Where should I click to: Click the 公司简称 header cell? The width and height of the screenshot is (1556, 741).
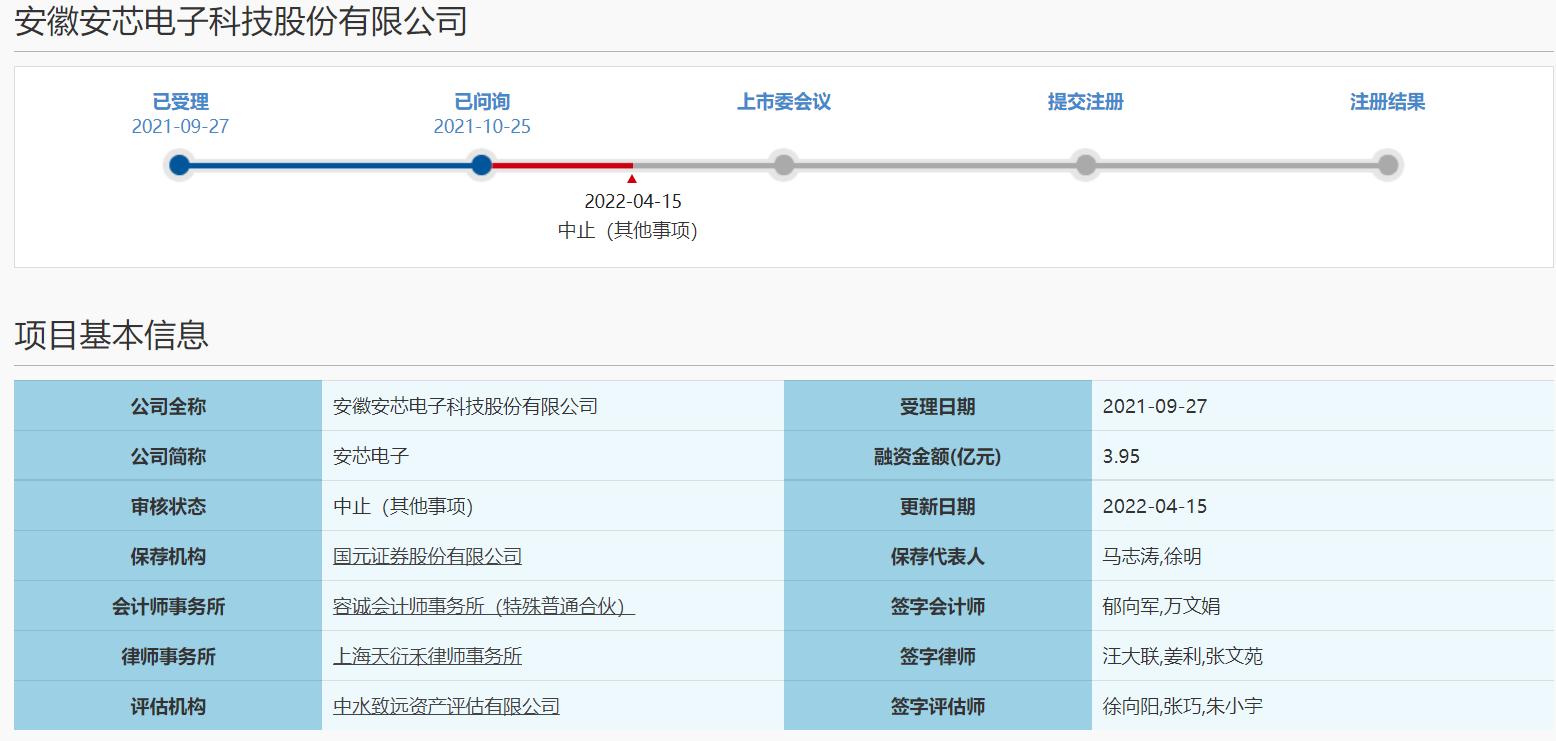(168, 456)
